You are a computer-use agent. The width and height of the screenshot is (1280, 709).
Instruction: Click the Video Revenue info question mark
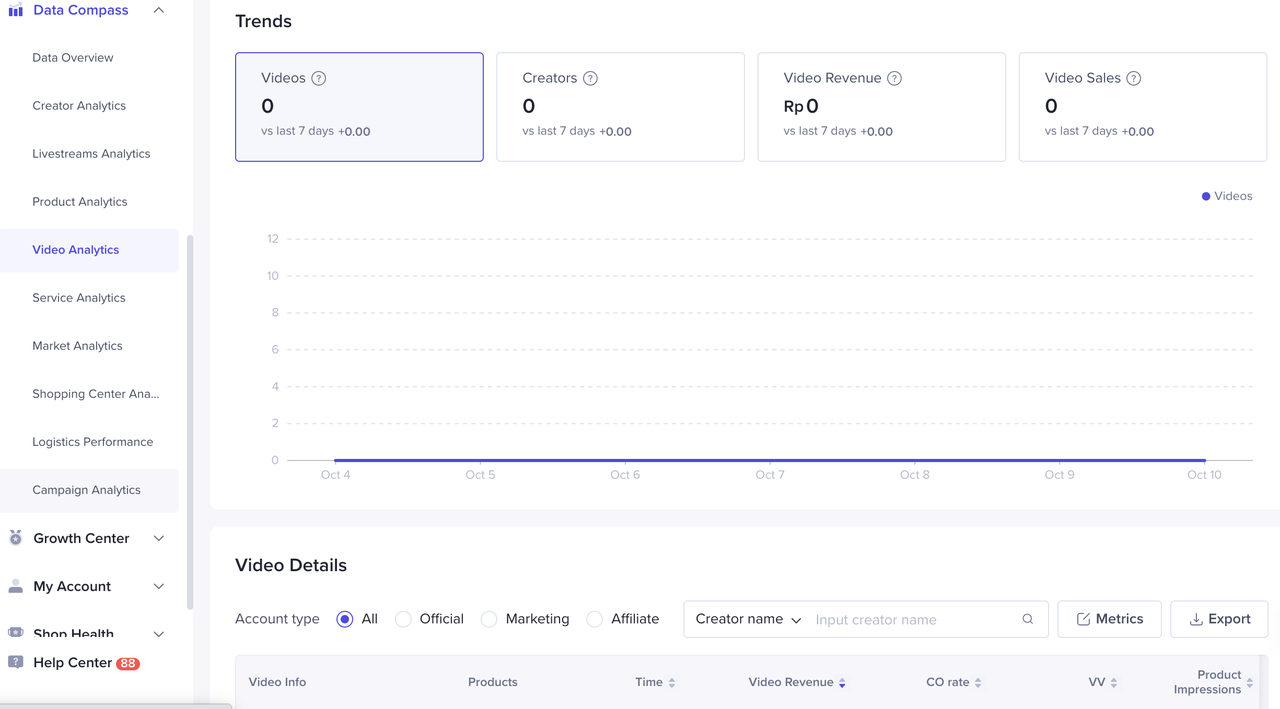[894, 78]
